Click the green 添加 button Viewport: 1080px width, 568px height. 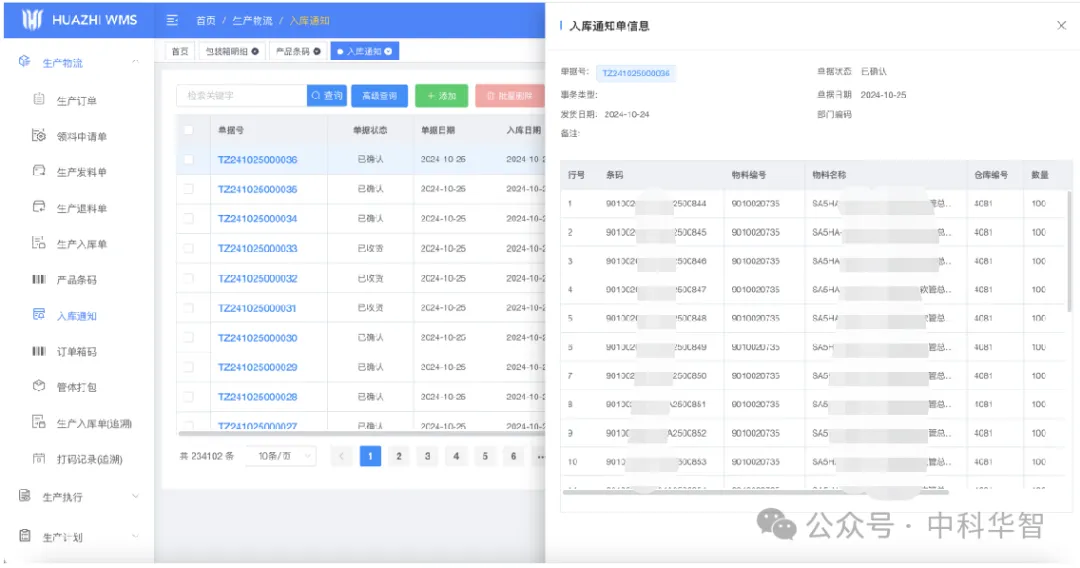click(x=441, y=96)
